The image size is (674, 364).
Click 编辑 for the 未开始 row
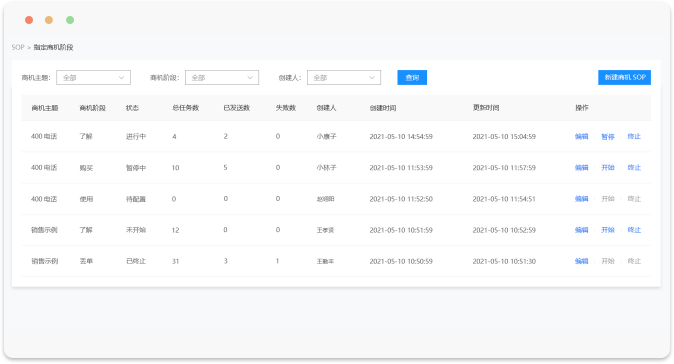[x=581, y=230]
